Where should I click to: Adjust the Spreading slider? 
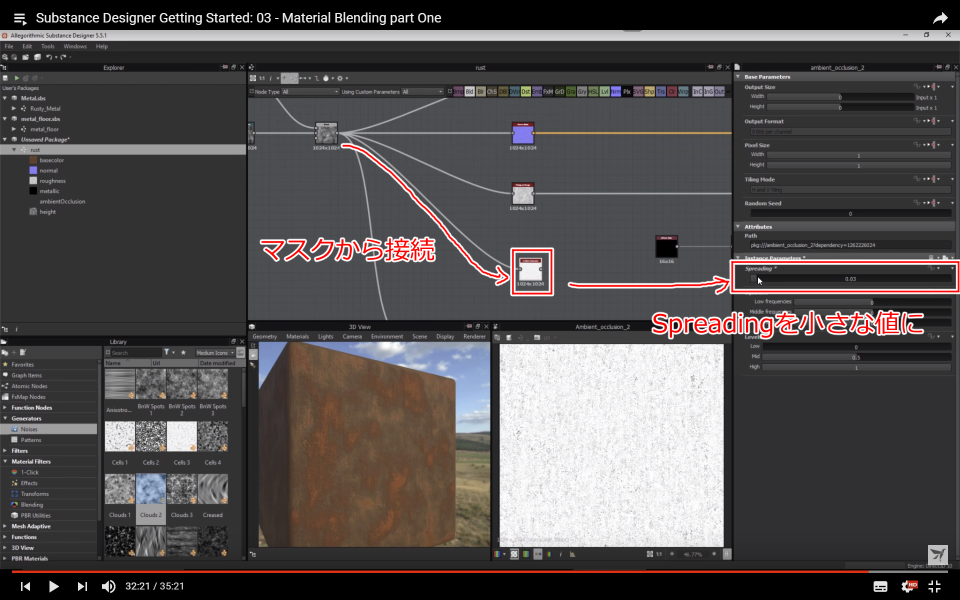coord(850,279)
